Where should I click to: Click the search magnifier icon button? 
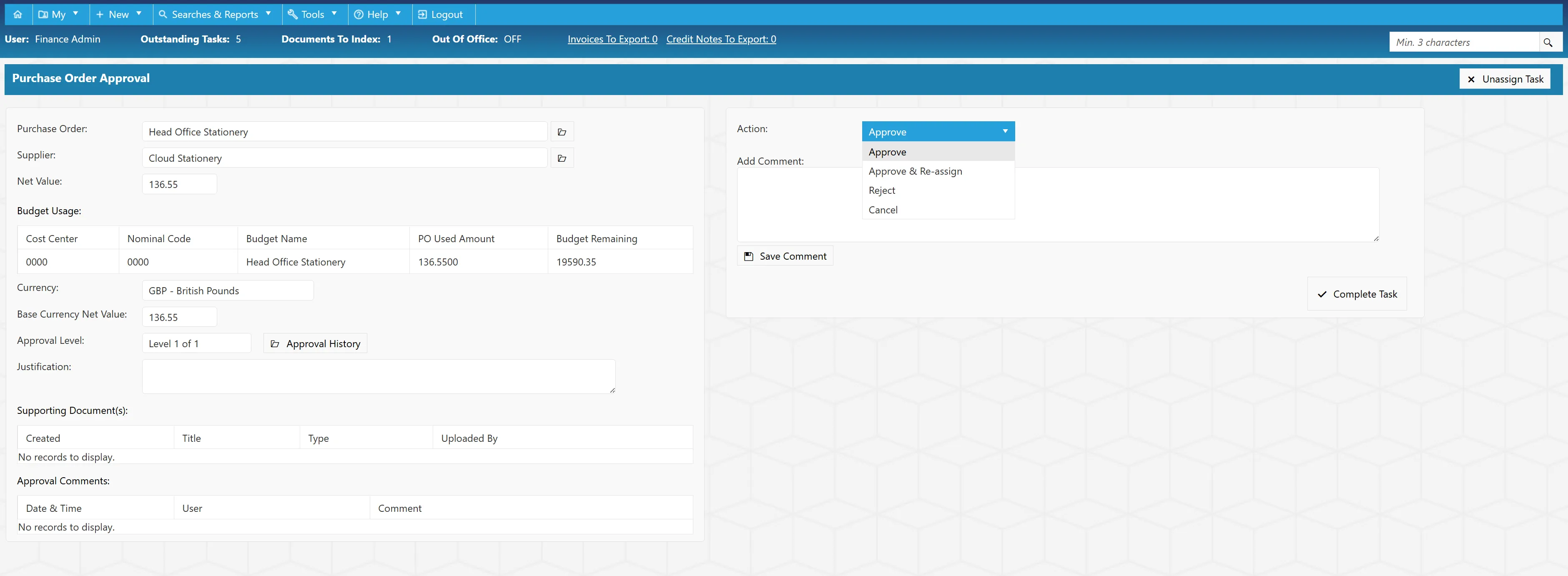point(1548,43)
